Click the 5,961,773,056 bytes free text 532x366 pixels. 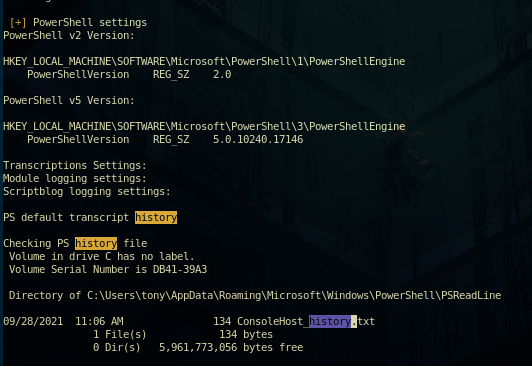231,347
